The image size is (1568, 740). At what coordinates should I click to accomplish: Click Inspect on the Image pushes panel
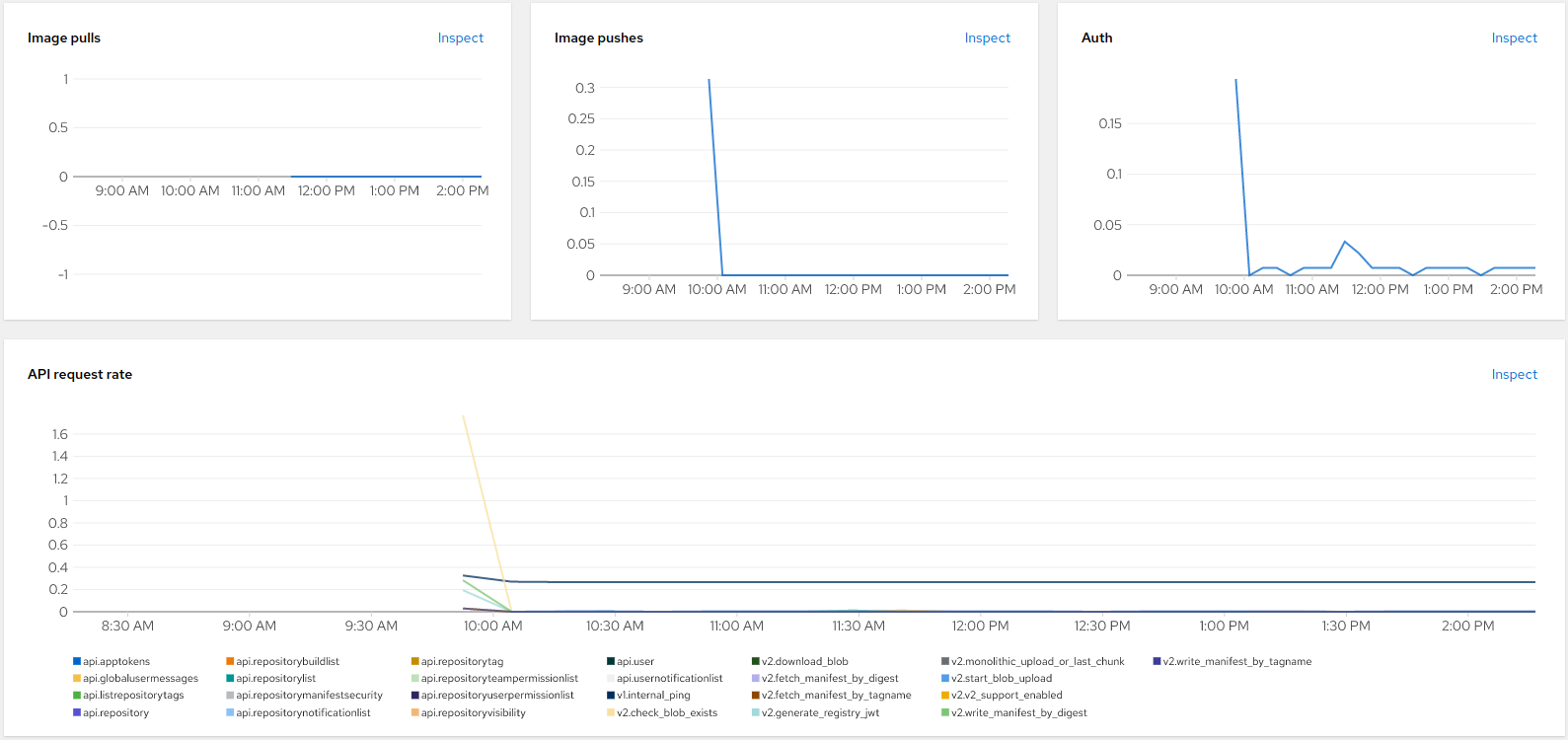pos(987,37)
